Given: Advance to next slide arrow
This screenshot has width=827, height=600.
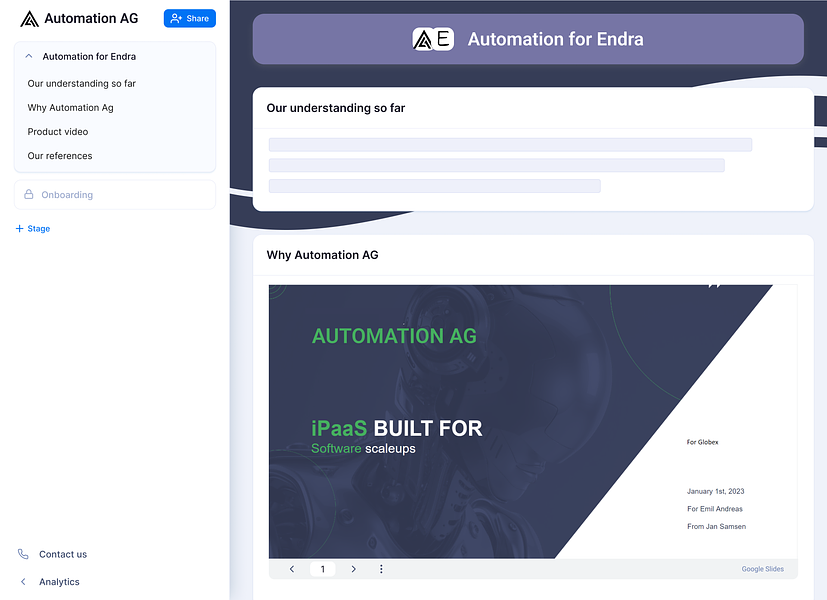Looking at the screenshot, I should click(x=353, y=569).
